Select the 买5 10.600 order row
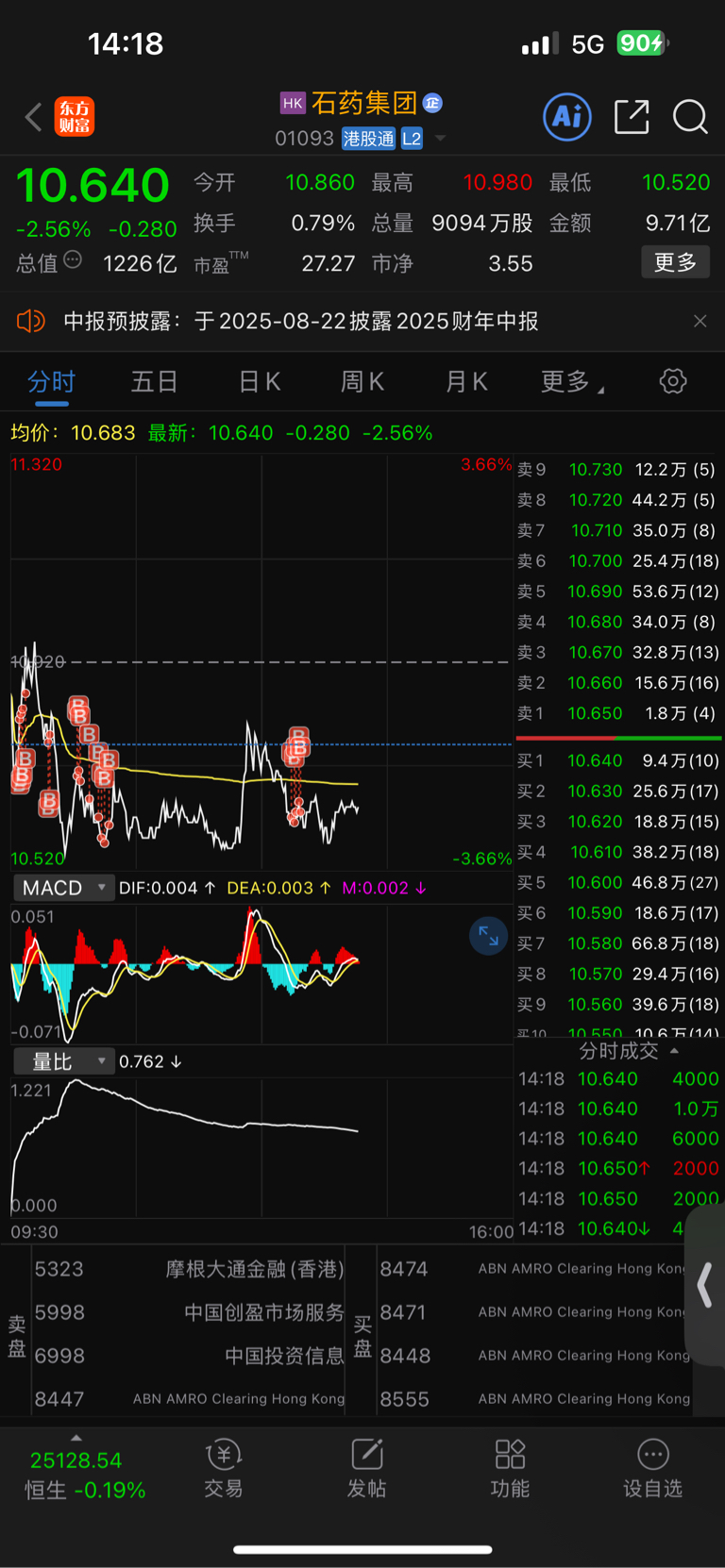The width and height of the screenshot is (725, 1568). tap(618, 882)
